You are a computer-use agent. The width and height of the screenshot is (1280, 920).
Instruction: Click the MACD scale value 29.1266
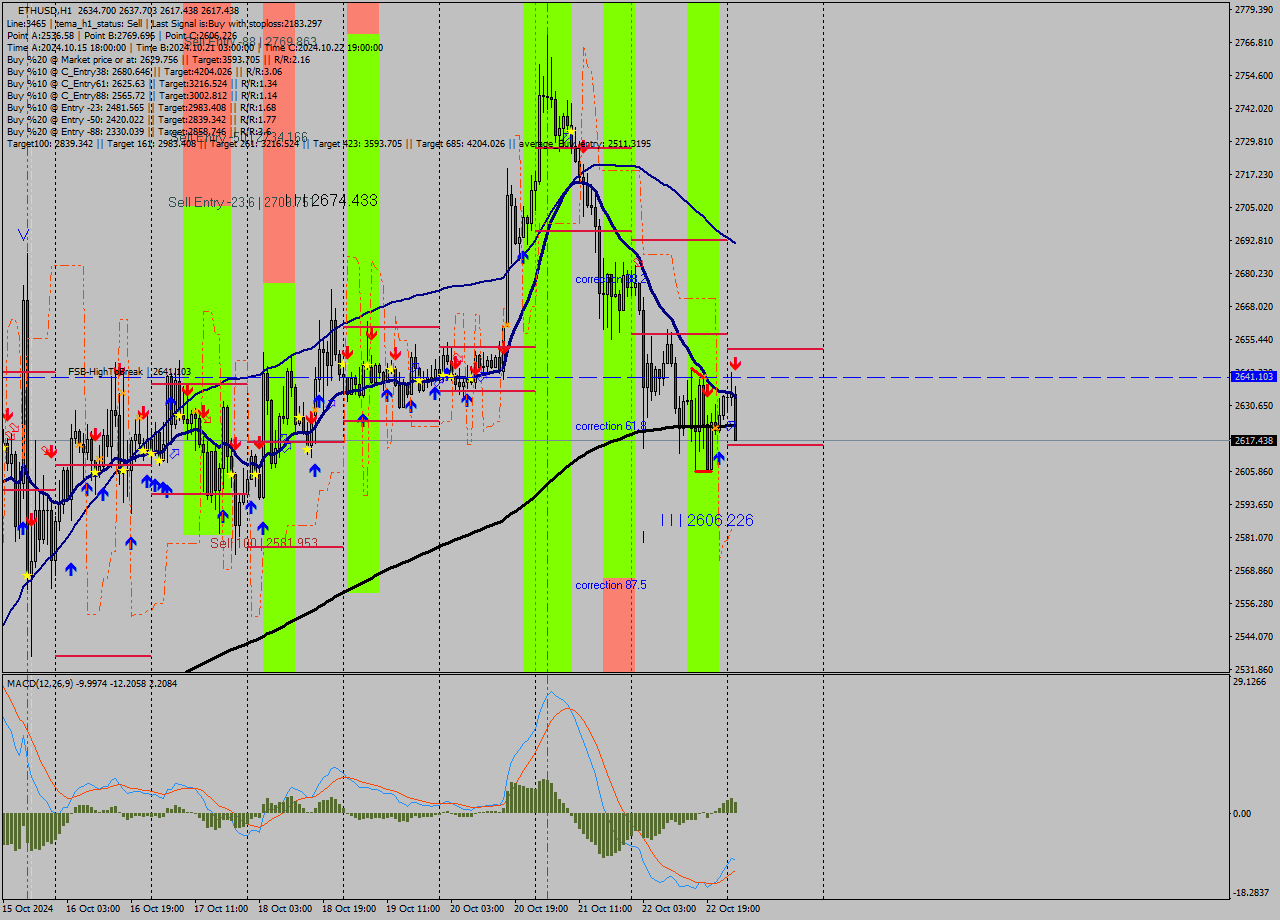[x=1250, y=682]
